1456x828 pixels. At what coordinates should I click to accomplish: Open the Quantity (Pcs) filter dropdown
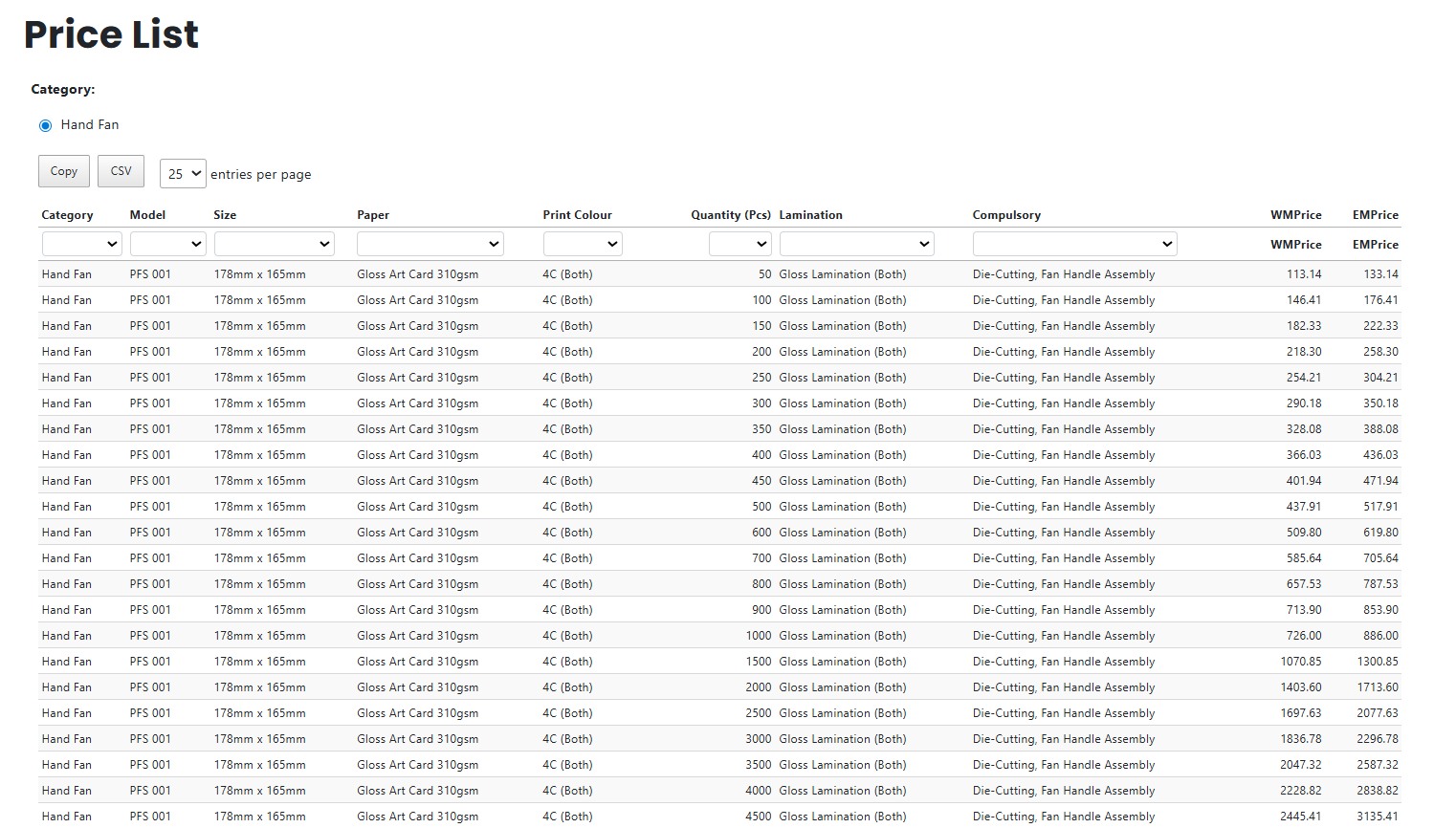(739, 245)
